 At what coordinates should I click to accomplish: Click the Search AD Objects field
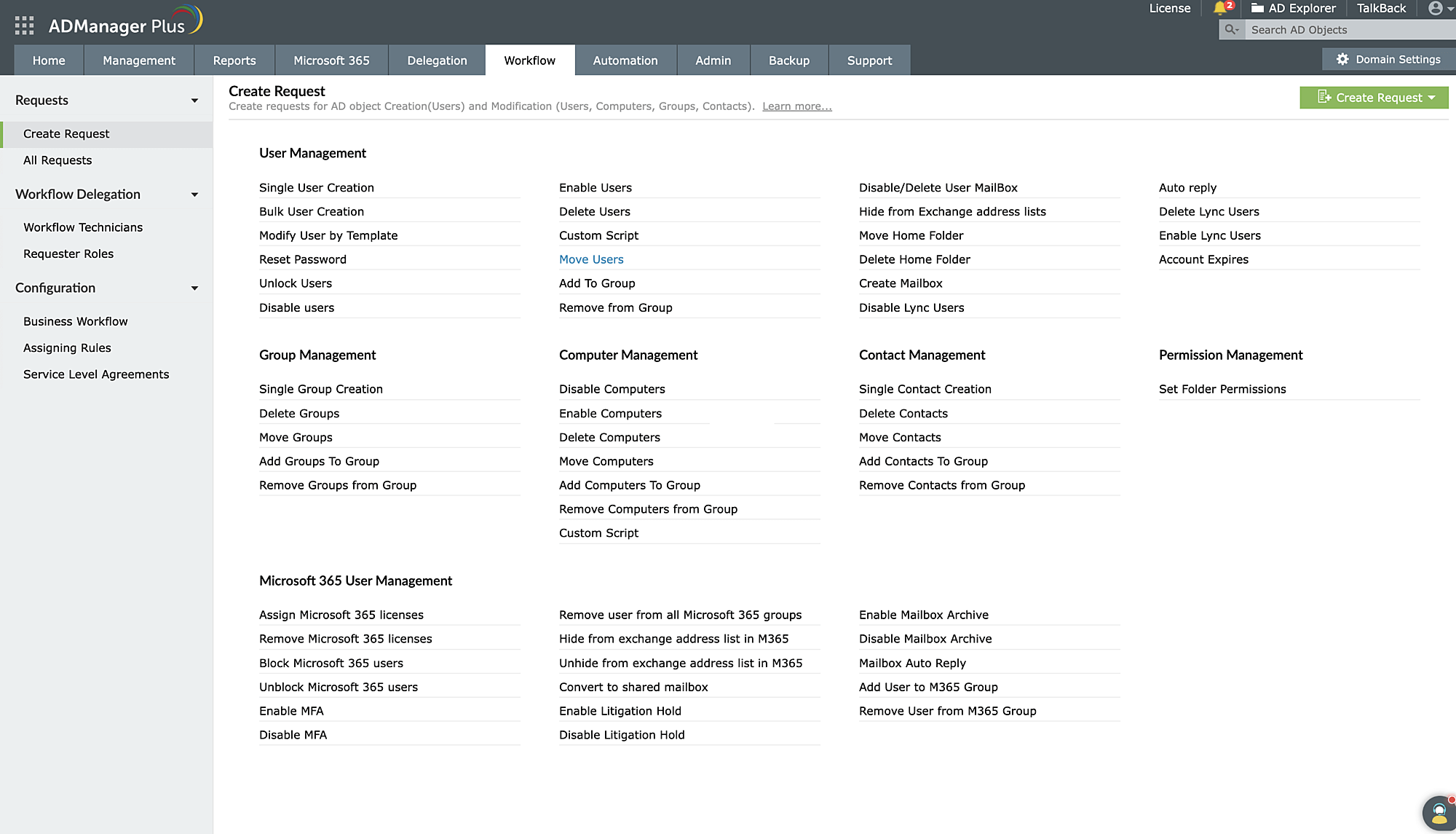tap(1347, 30)
